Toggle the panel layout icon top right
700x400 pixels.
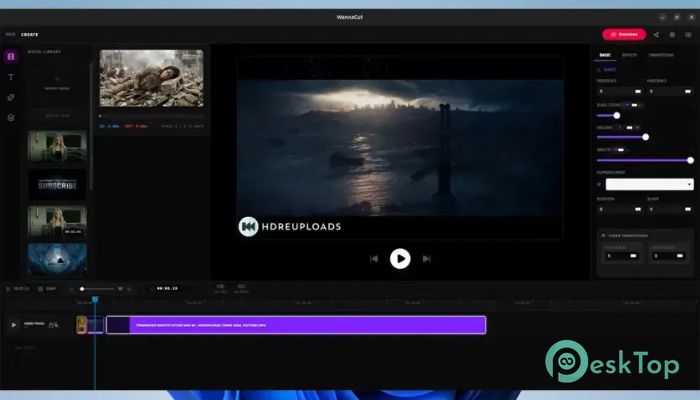(688, 34)
